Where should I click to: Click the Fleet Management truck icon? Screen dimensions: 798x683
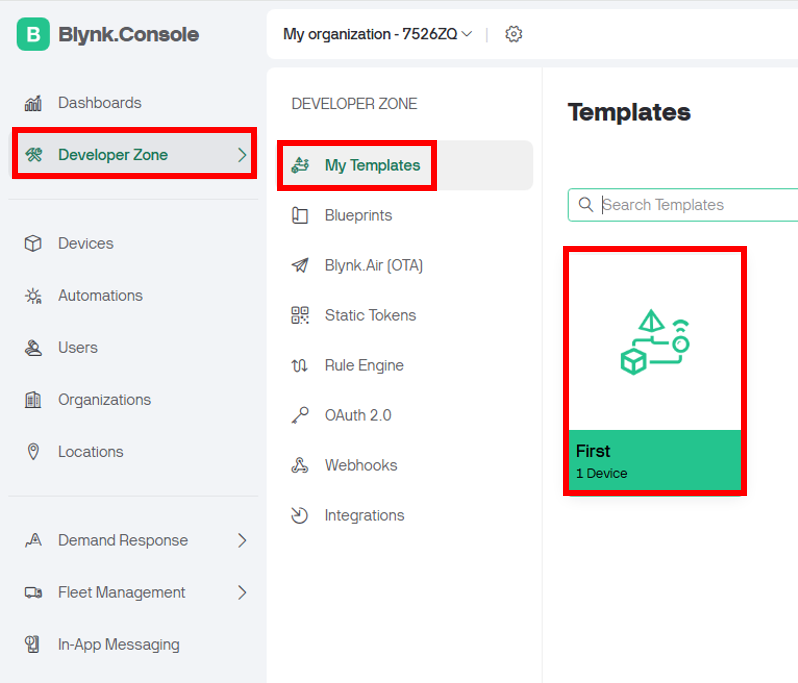(33, 592)
